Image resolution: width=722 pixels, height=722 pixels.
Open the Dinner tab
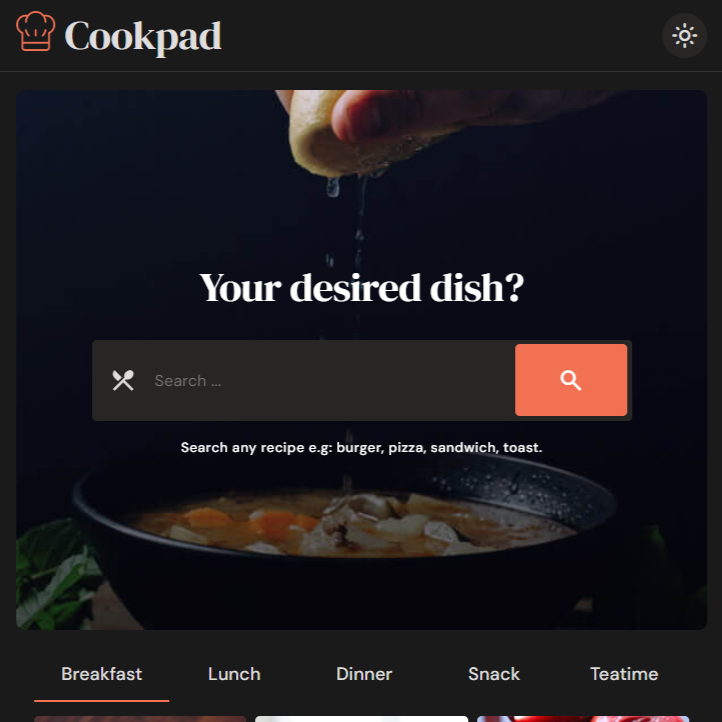(364, 674)
